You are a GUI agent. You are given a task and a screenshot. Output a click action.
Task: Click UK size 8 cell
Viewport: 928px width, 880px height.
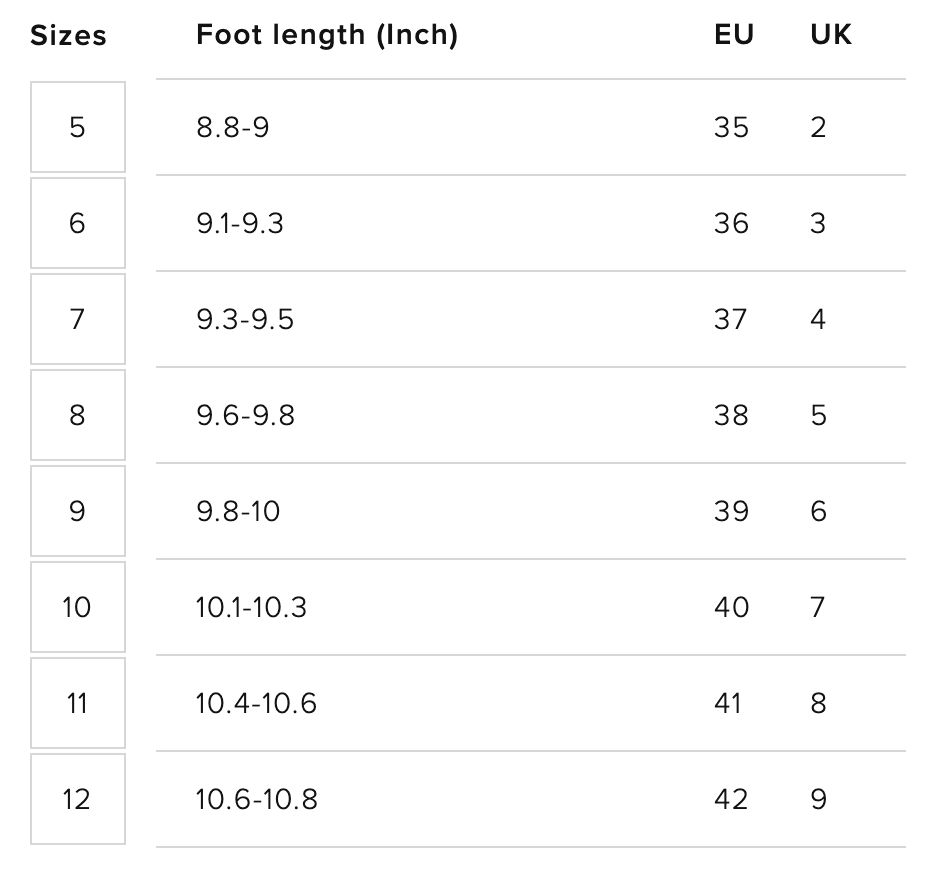[818, 703]
